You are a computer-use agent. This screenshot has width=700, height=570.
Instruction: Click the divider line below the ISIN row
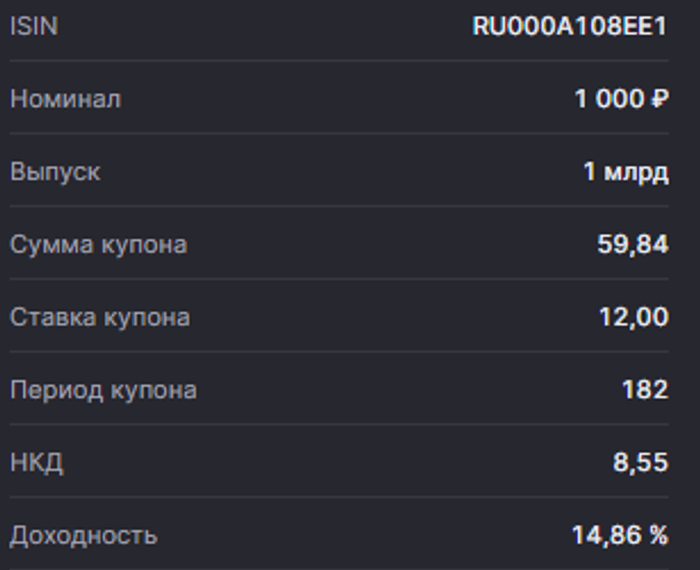(x=339, y=61)
